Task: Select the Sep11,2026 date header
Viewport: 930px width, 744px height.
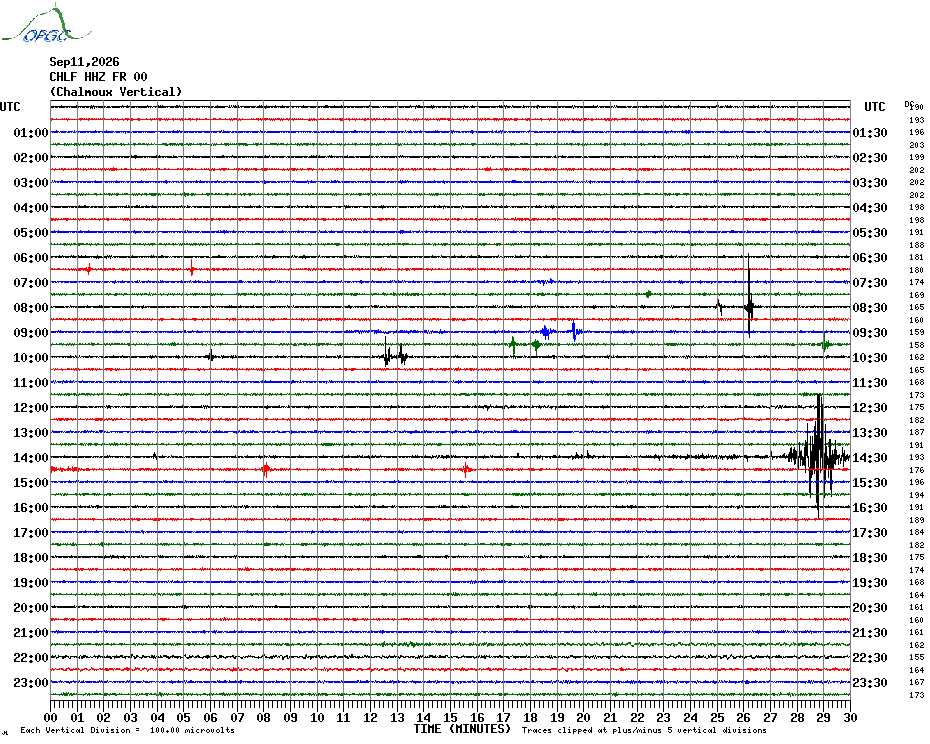Action: (x=84, y=62)
